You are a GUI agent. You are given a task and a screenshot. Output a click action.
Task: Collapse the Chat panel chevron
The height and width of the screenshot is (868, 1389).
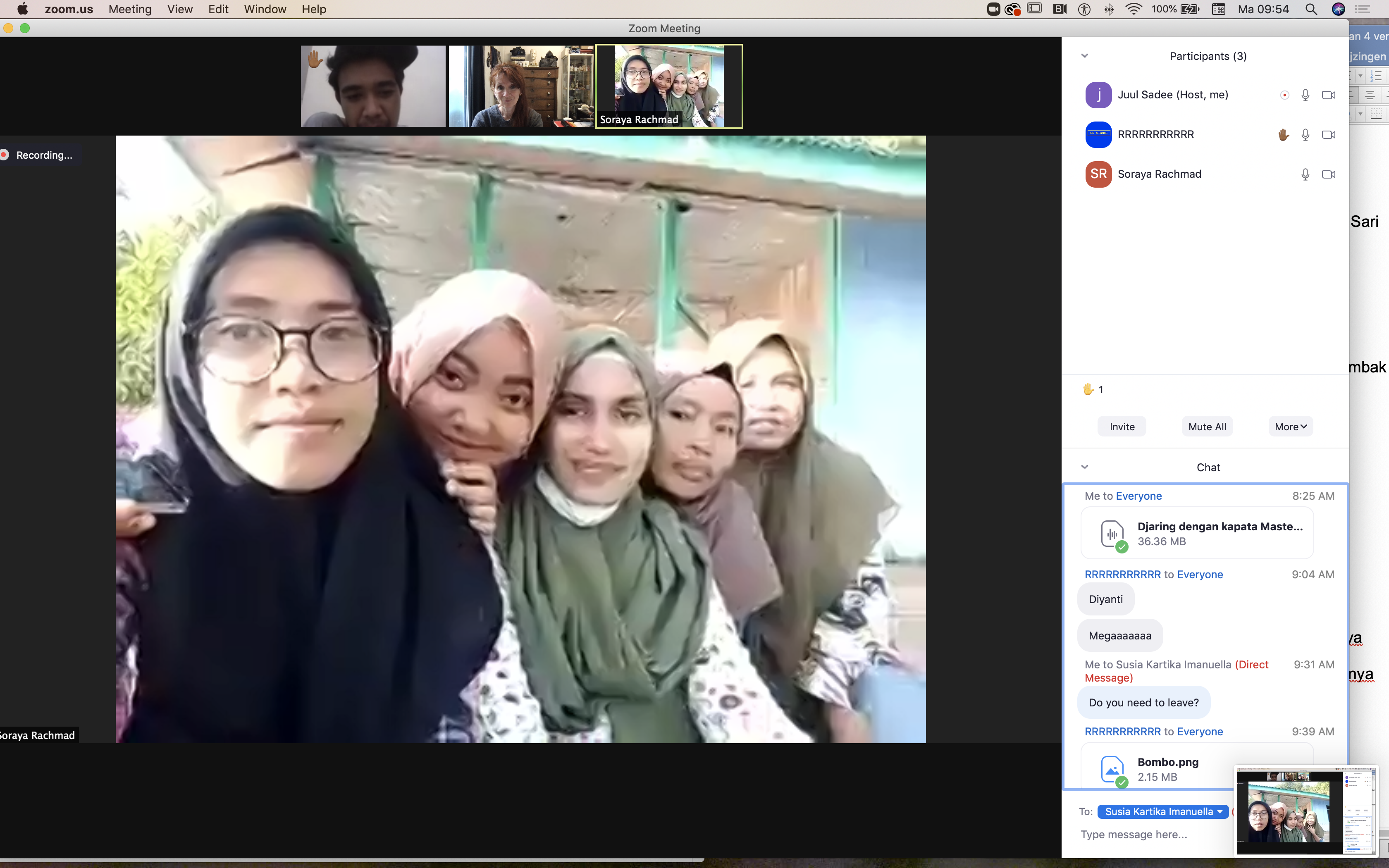tap(1084, 467)
